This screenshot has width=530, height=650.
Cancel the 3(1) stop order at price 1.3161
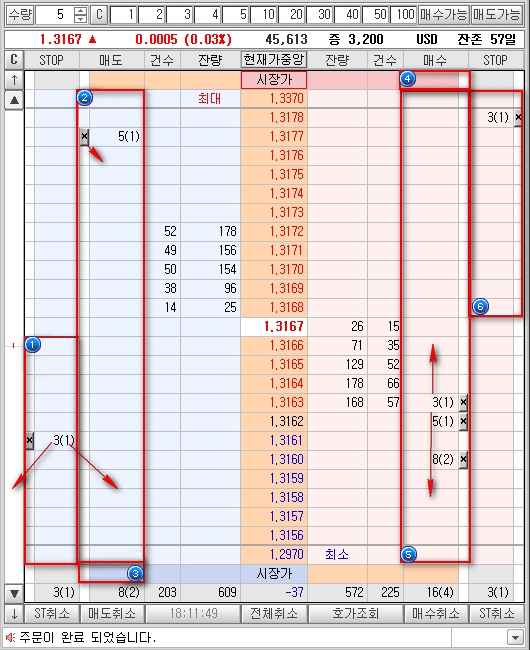(29, 440)
